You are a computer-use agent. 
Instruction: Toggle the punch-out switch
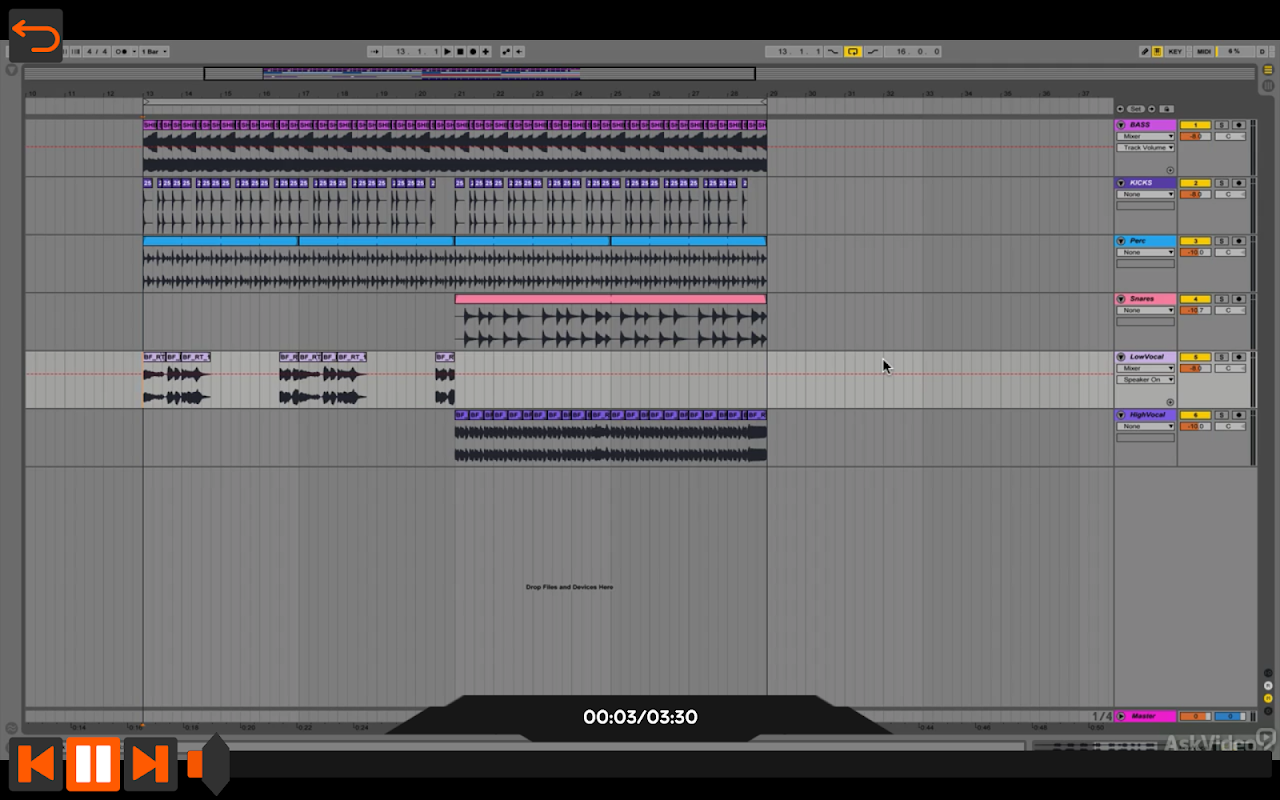pyautogui.click(x=872, y=51)
